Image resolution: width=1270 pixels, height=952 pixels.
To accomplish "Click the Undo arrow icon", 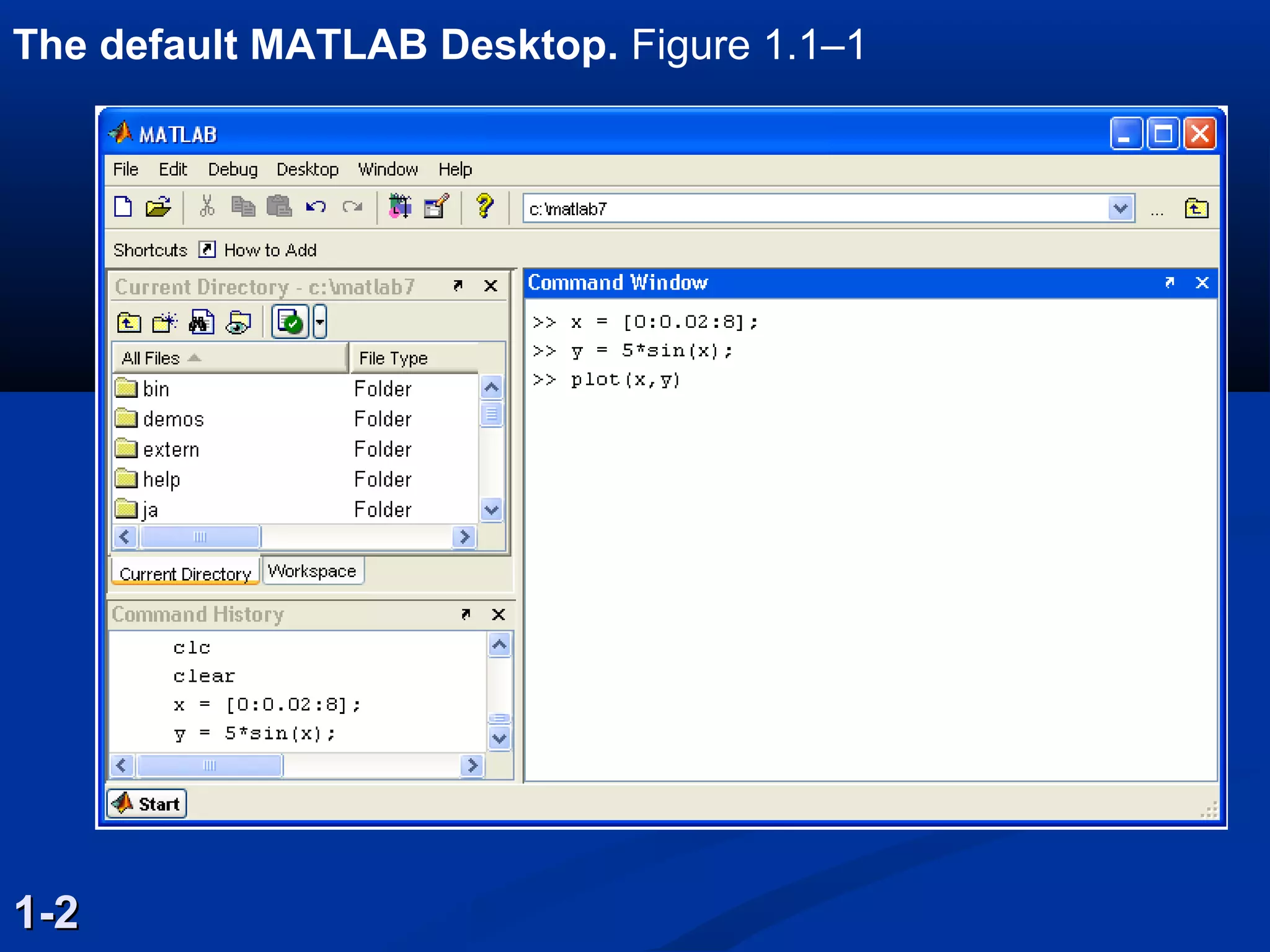I will 316,206.
